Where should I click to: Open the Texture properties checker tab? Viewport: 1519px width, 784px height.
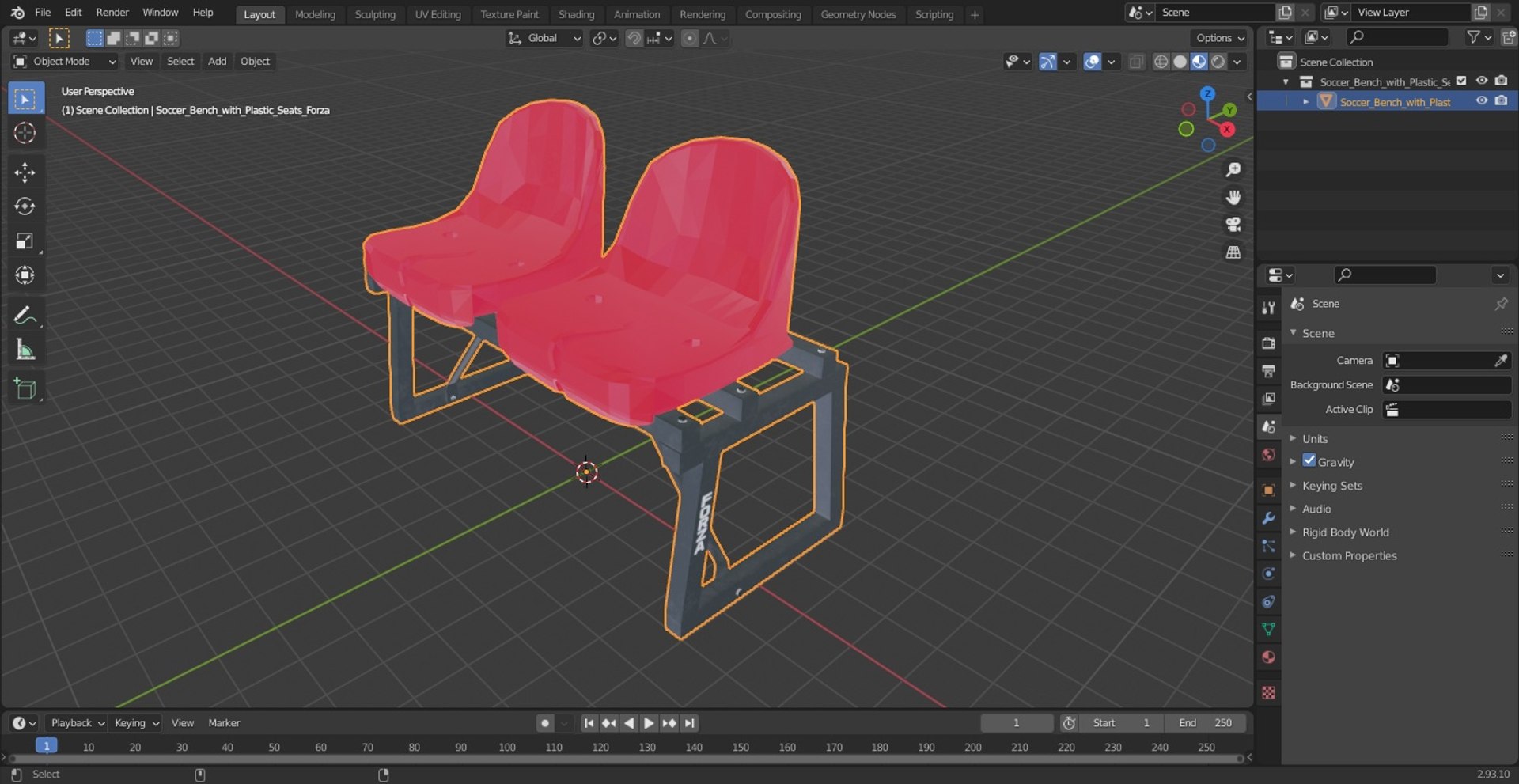(x=1268, y=693)
